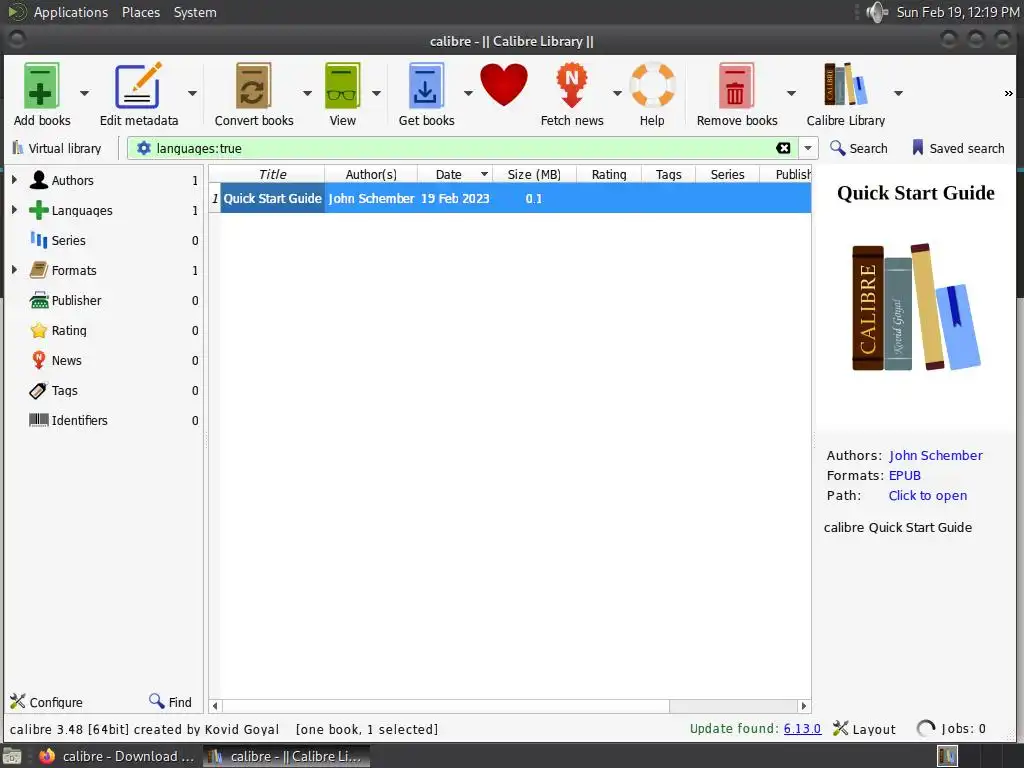
Task: Expand the Languages category
Action: click(x=14, y=210)
